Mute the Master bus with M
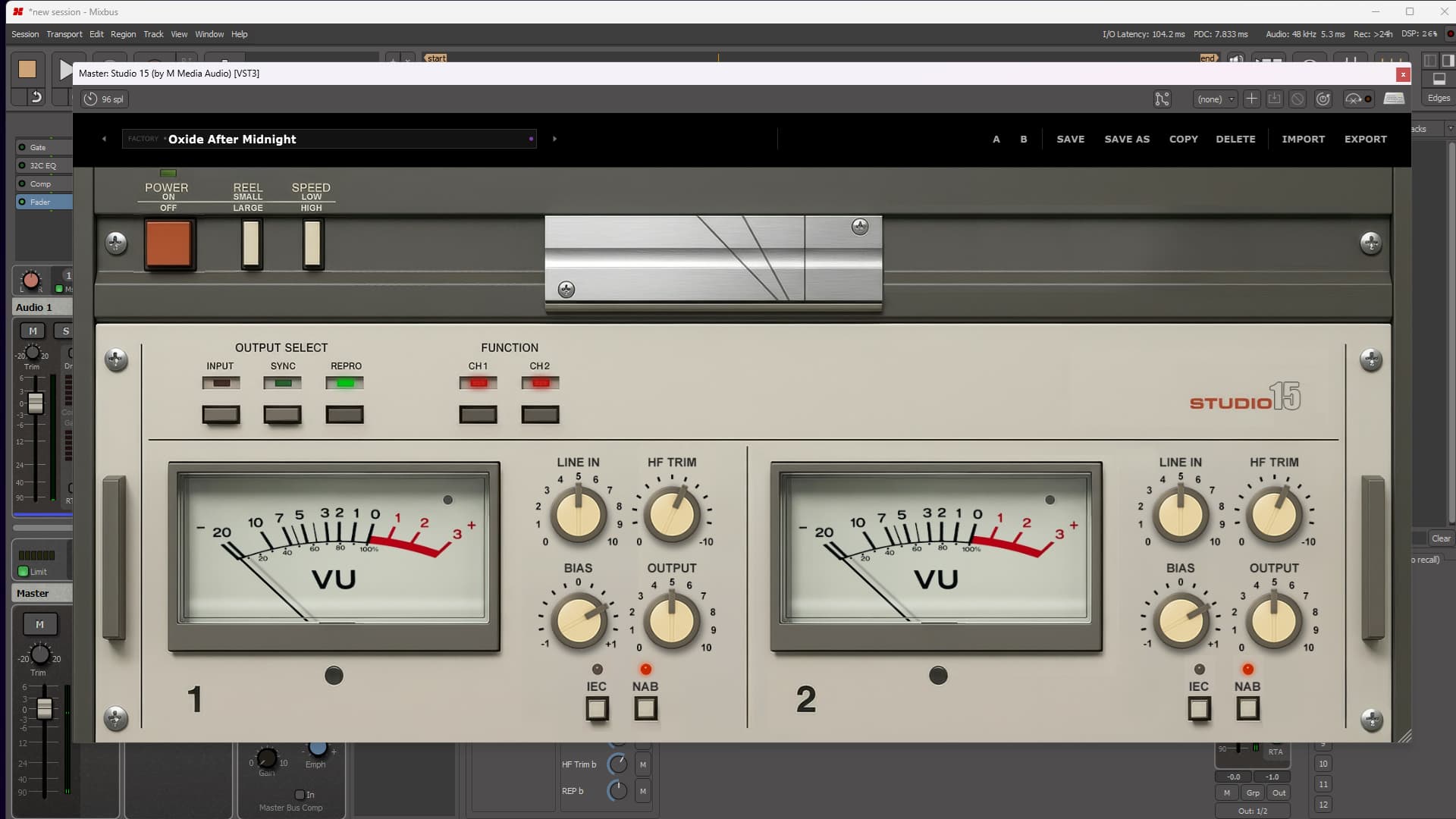 point(40,624)
